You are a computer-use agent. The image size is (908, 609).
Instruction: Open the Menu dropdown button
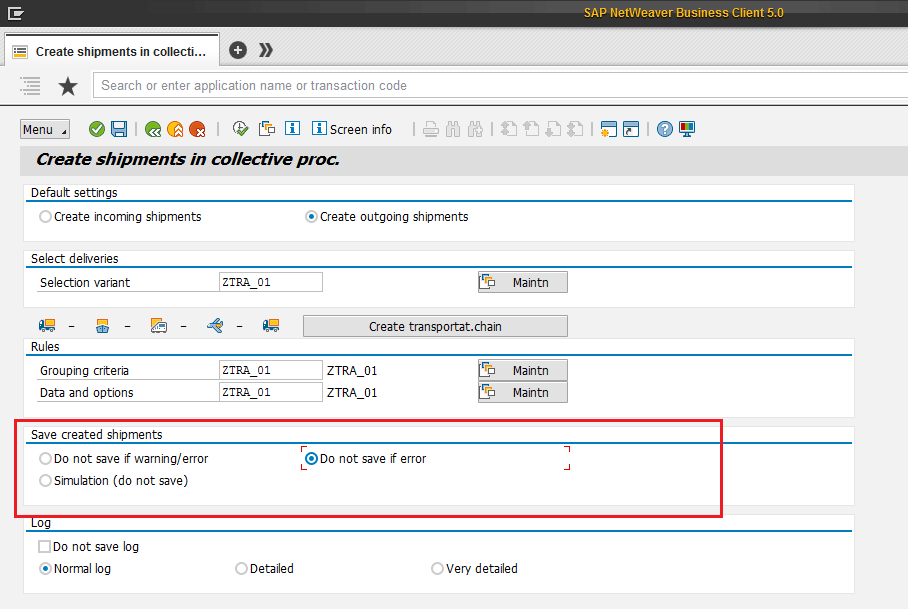45,129
